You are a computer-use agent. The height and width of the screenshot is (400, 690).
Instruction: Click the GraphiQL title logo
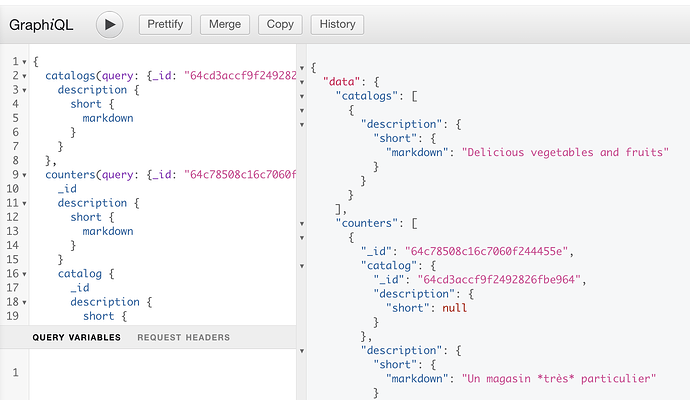tap(45, 24)
